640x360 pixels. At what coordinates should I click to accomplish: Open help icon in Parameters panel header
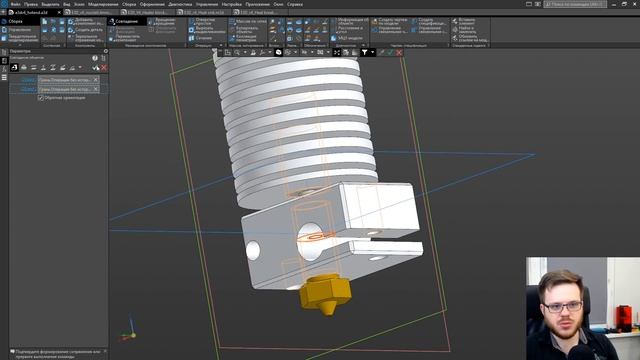point(95,58)
